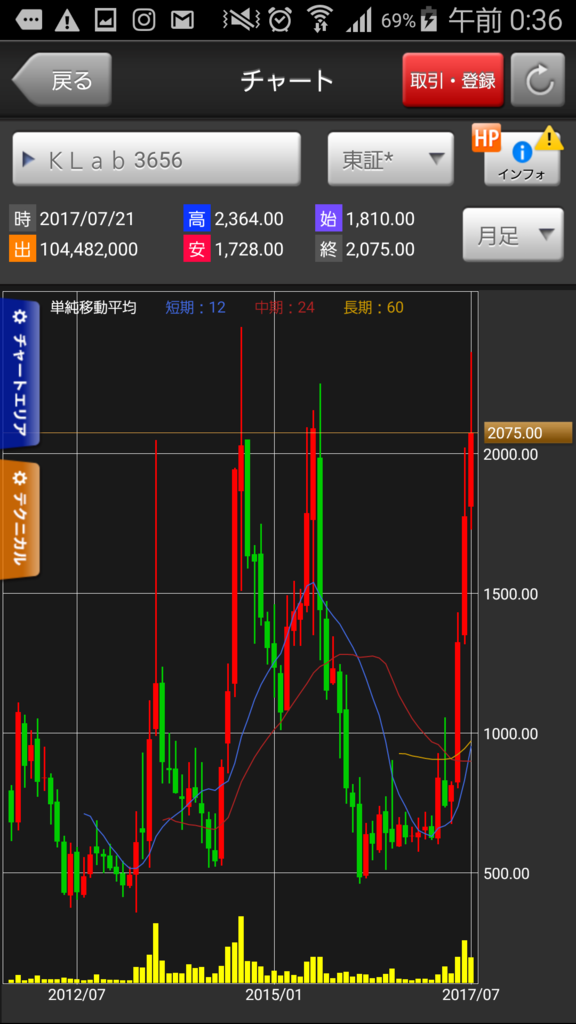Tap the 高 high price badge

197,219
